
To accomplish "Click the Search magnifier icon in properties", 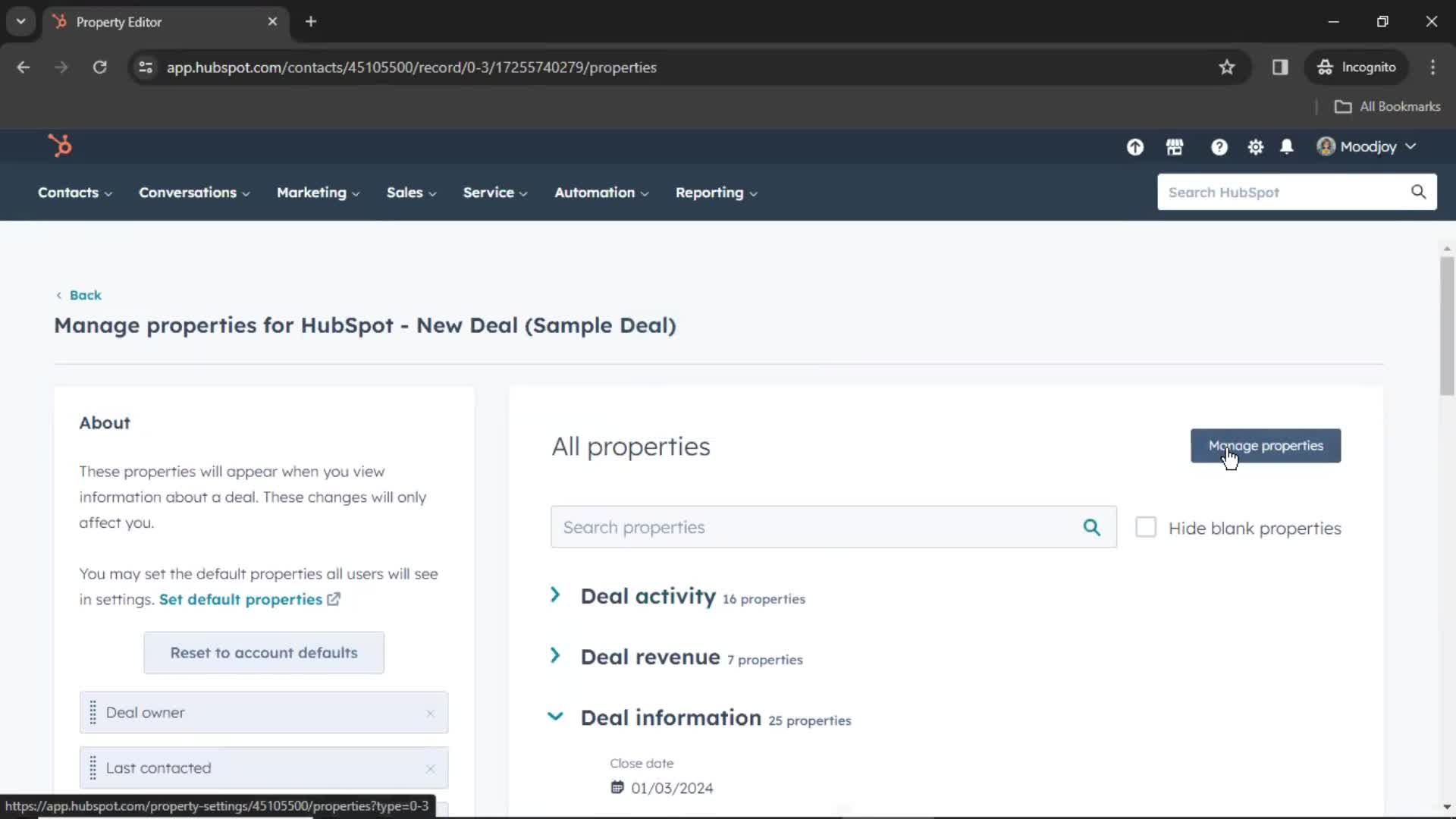I will click(1092, 527).
